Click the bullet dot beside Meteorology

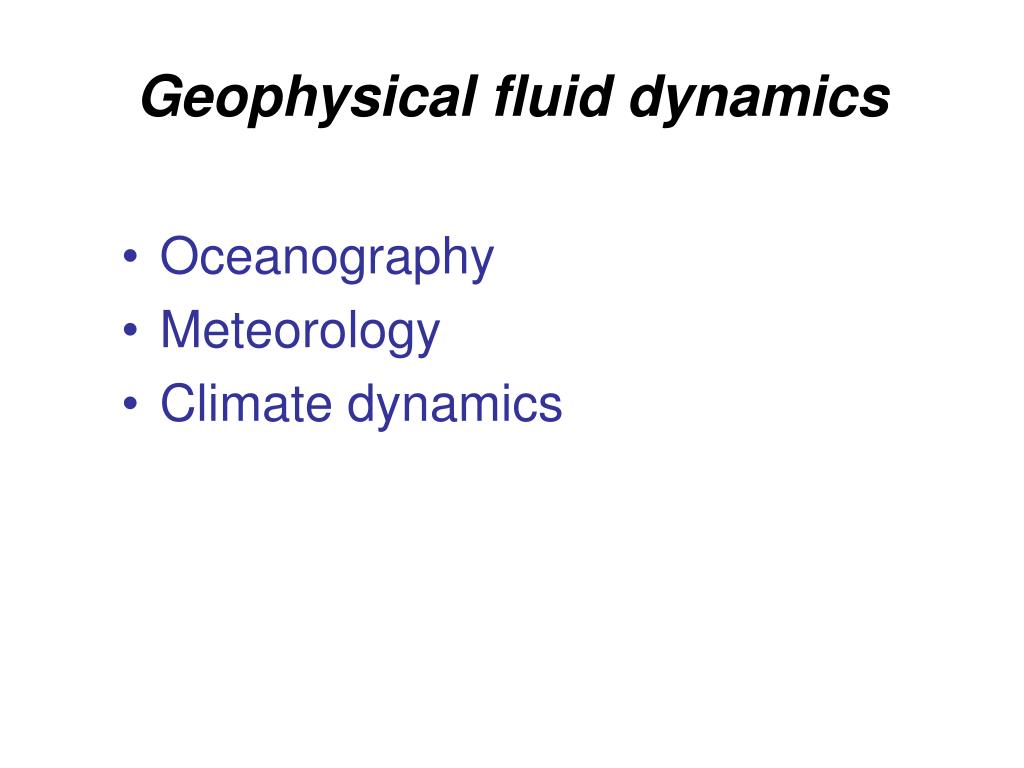(x=130, y=330)
